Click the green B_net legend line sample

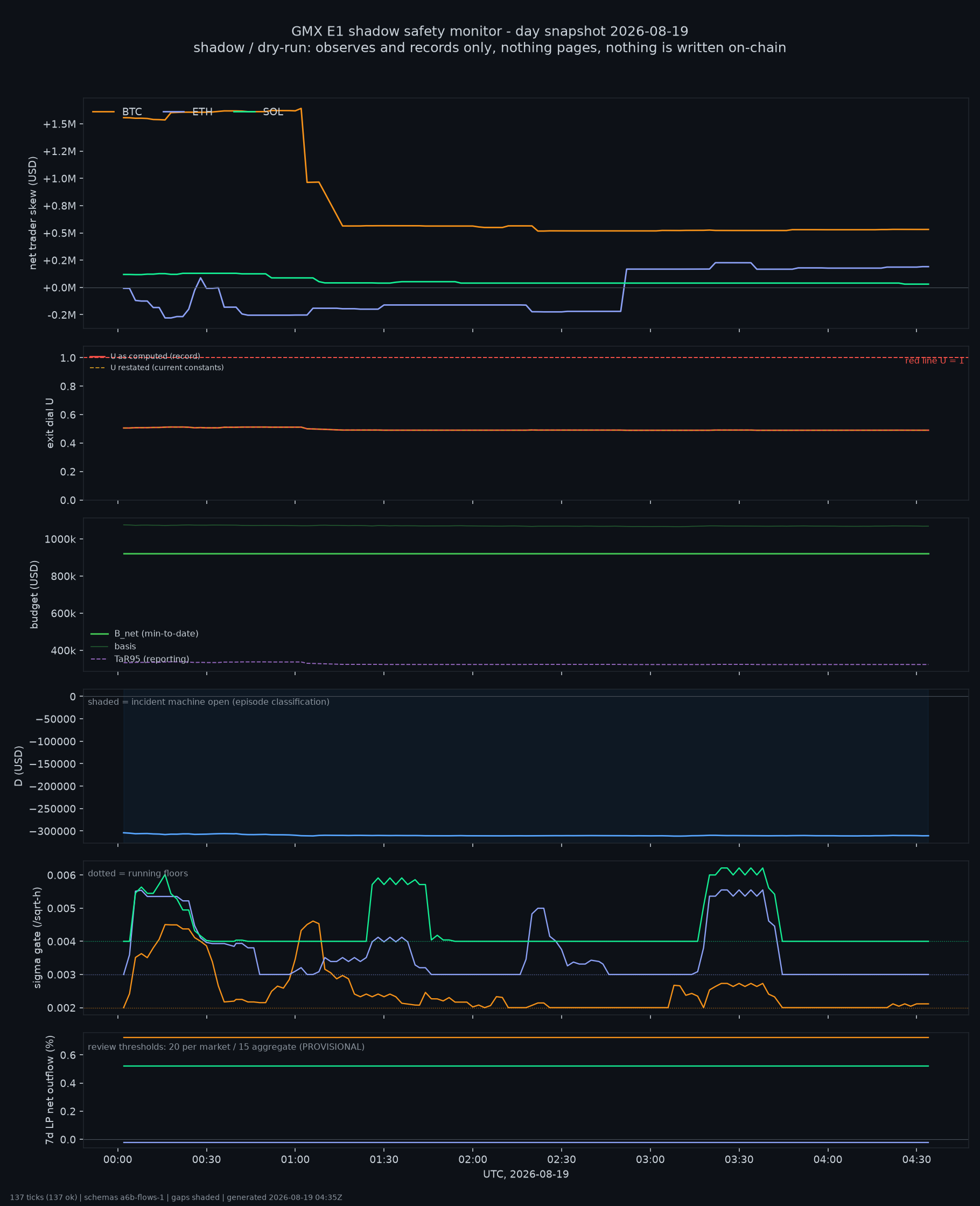point(100,634)
